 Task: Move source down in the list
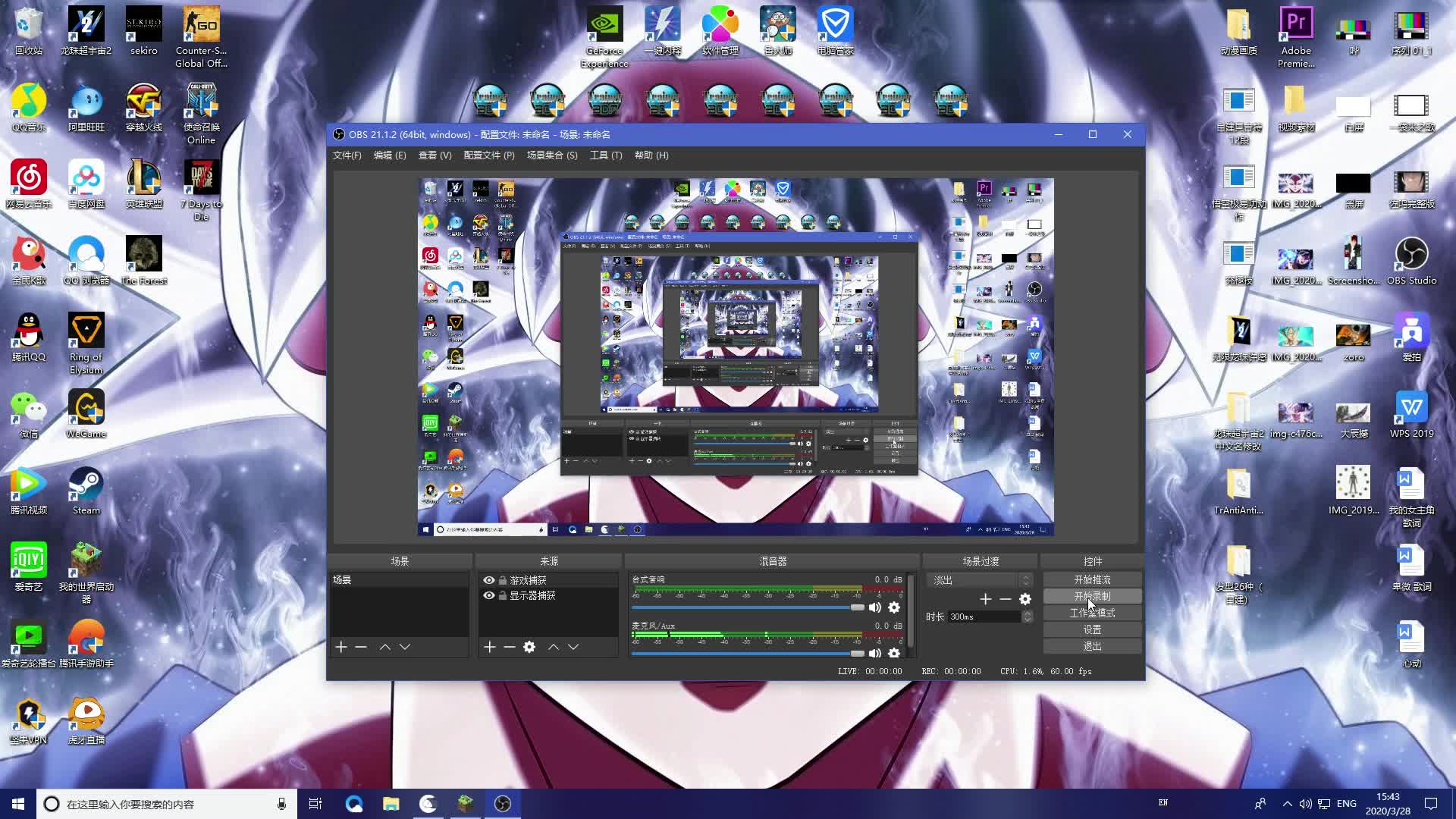click(x=573, y=647)
